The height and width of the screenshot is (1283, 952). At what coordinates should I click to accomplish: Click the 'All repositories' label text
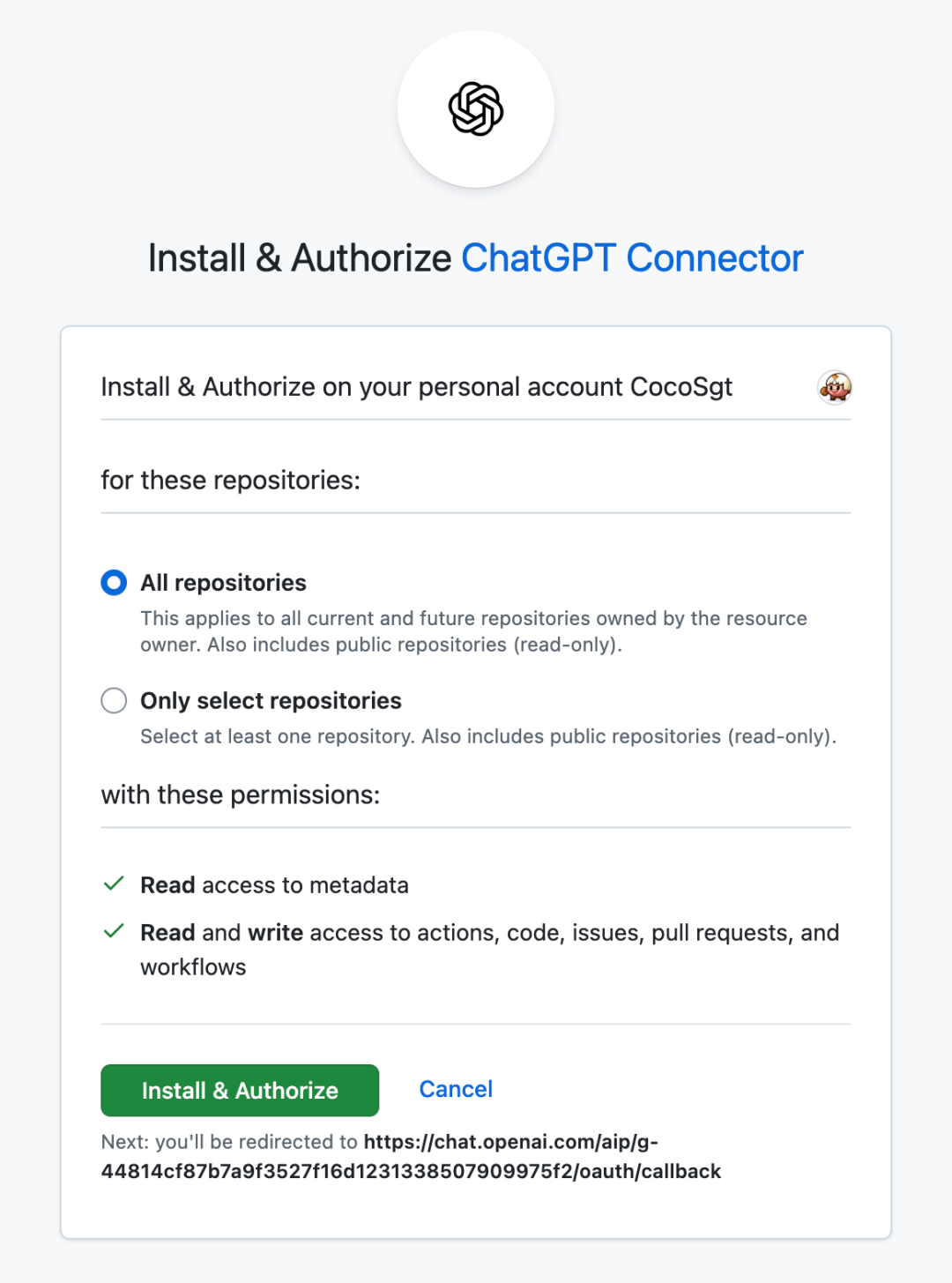(224, 583)
